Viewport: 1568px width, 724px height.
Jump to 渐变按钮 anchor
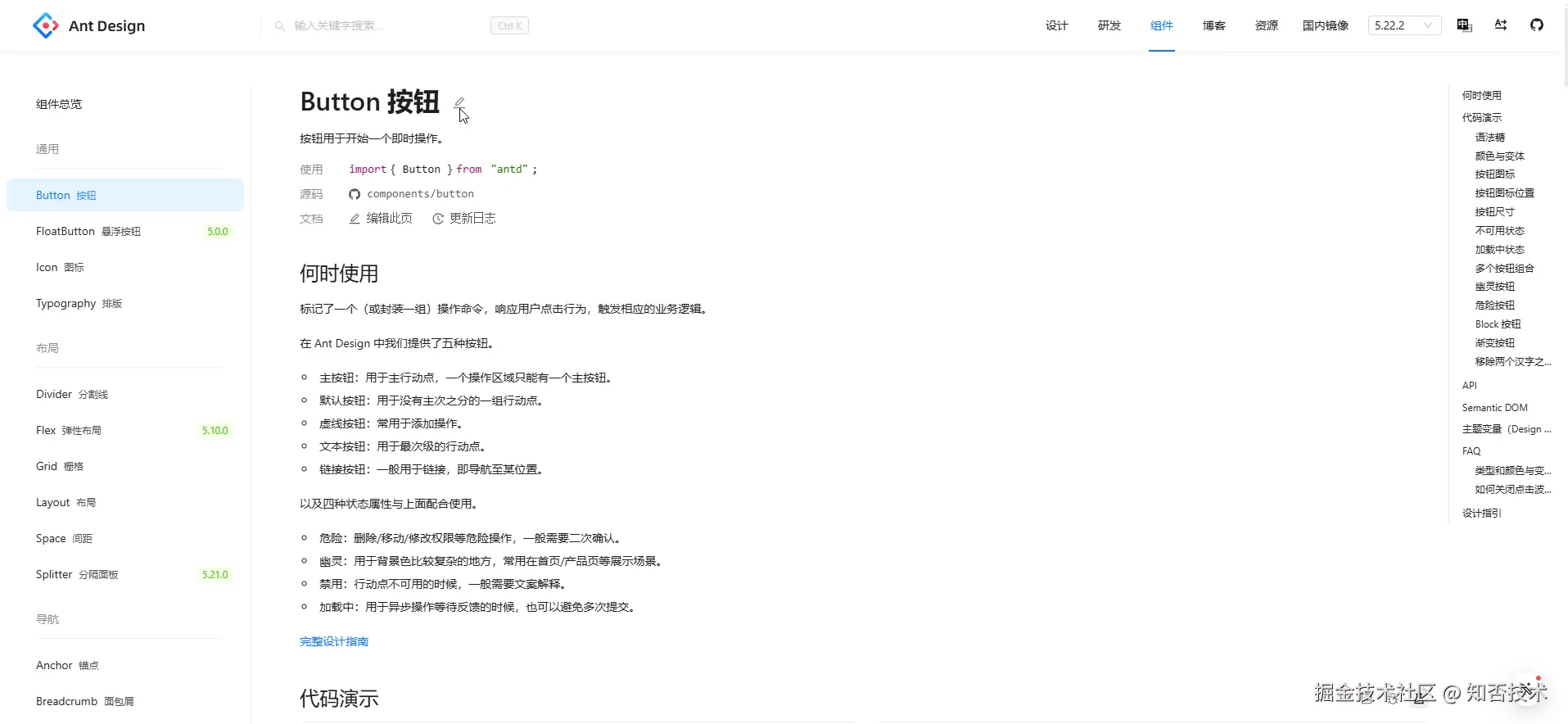(1495, 343)
